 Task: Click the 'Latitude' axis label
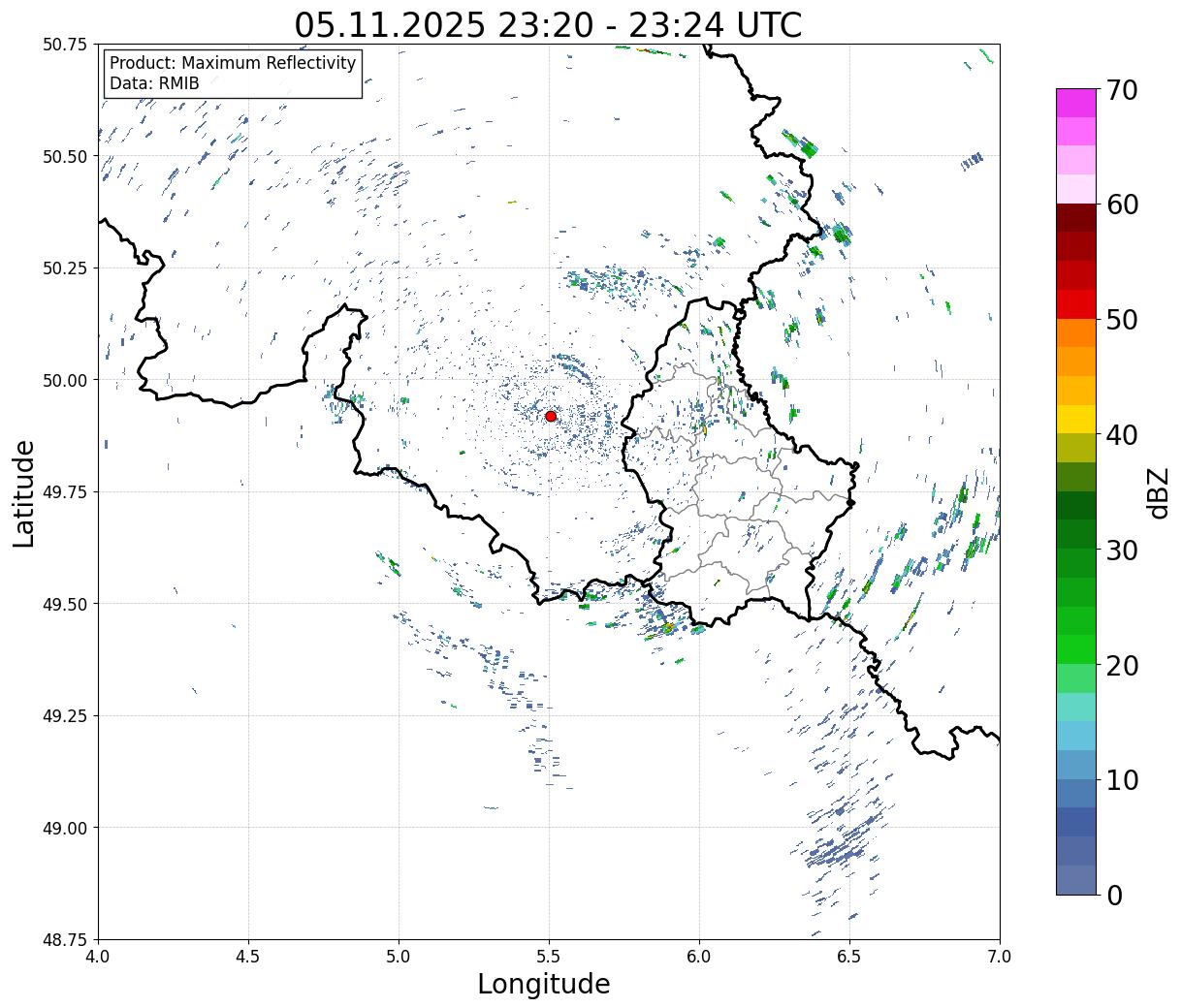(x=24, y=492)
